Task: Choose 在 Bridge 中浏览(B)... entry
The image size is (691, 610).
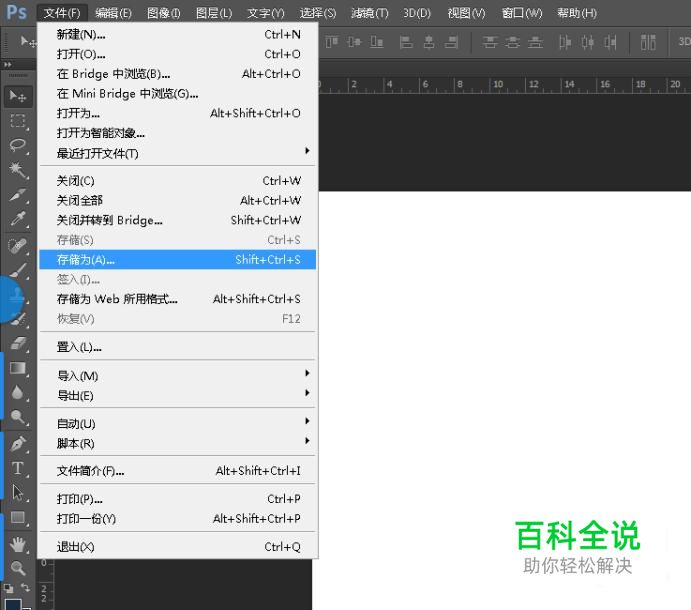Action: click(178, 74)
